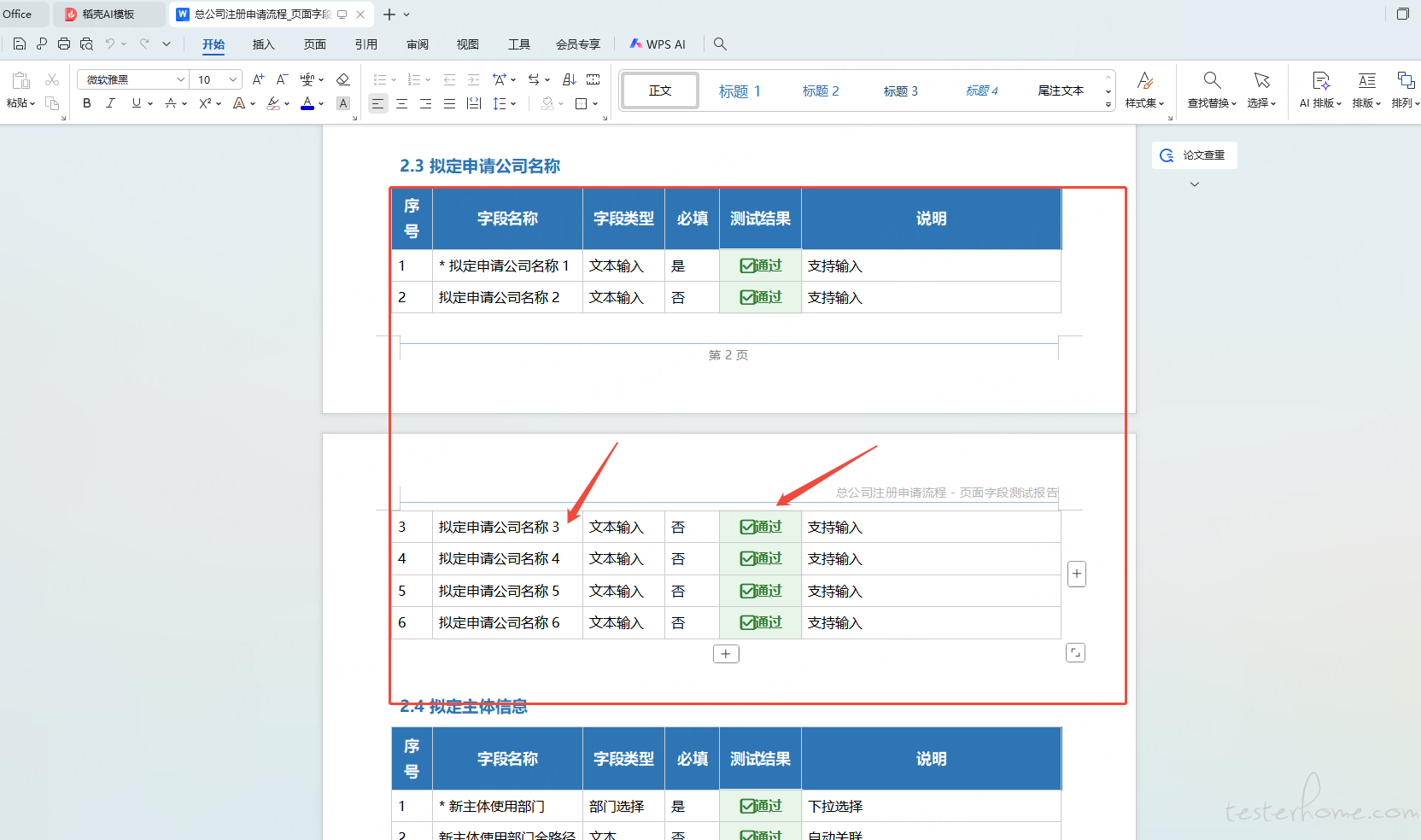
Task: Open the search magnifier beside WPS AI
Action: pyautogui.click(x=720, y=44)
